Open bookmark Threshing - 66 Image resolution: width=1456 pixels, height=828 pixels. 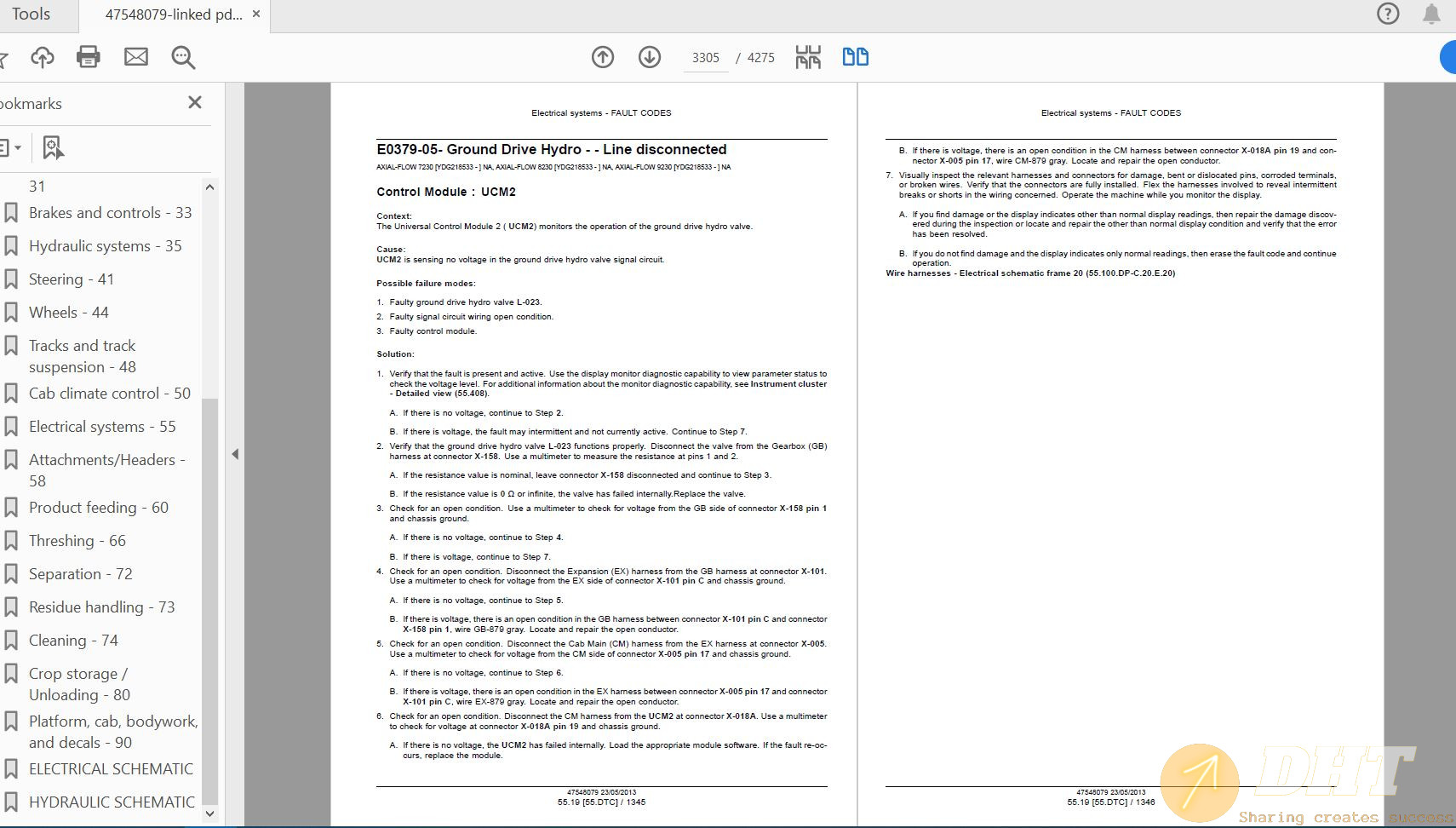point(77,541)
